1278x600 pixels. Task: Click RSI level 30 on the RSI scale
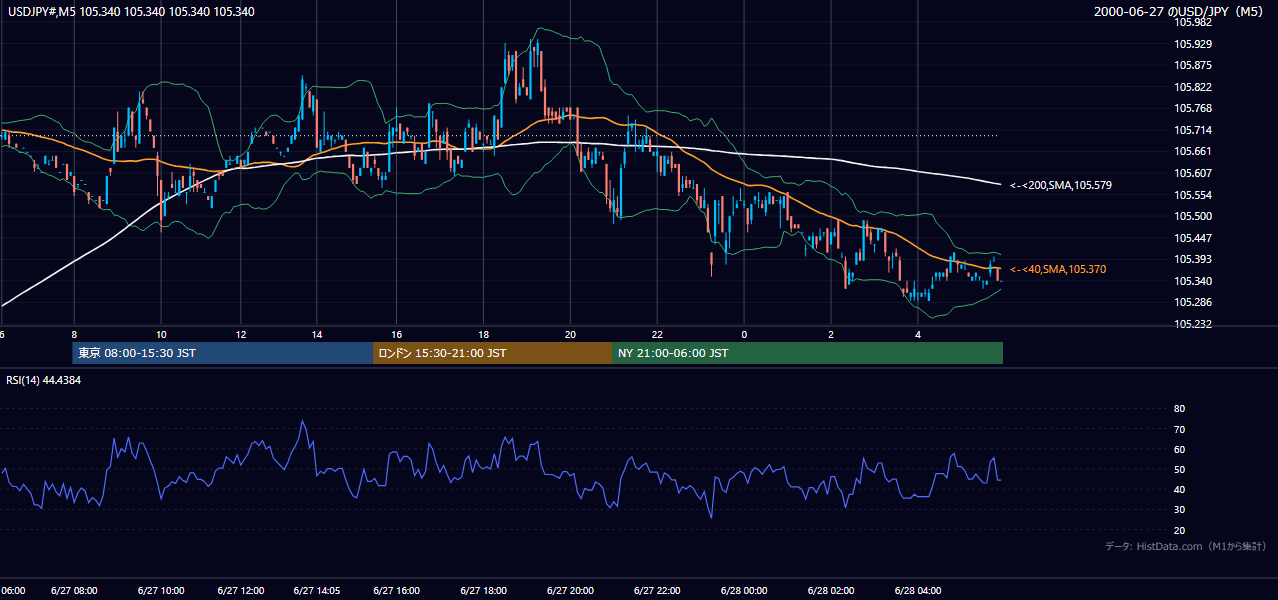pyautogui.click(x=1179, y=510)
